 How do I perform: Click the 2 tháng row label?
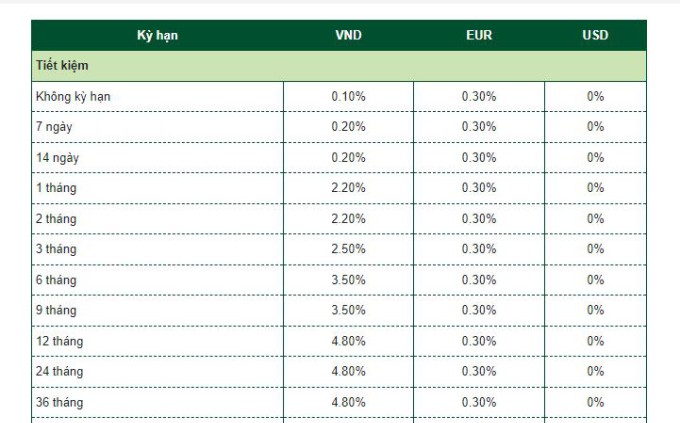(56, 219)
